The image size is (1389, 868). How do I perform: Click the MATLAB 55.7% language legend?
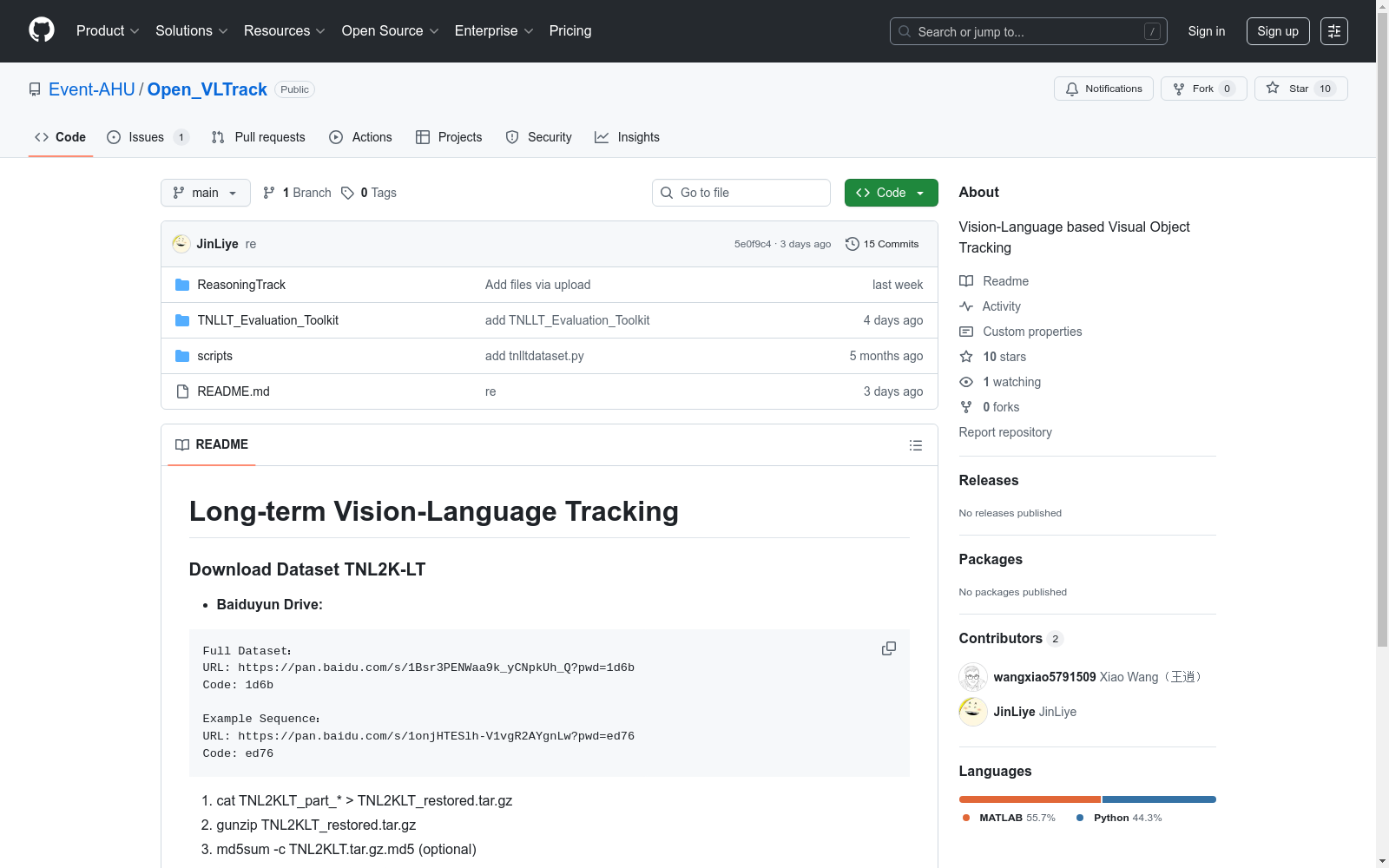[1009, 818]
